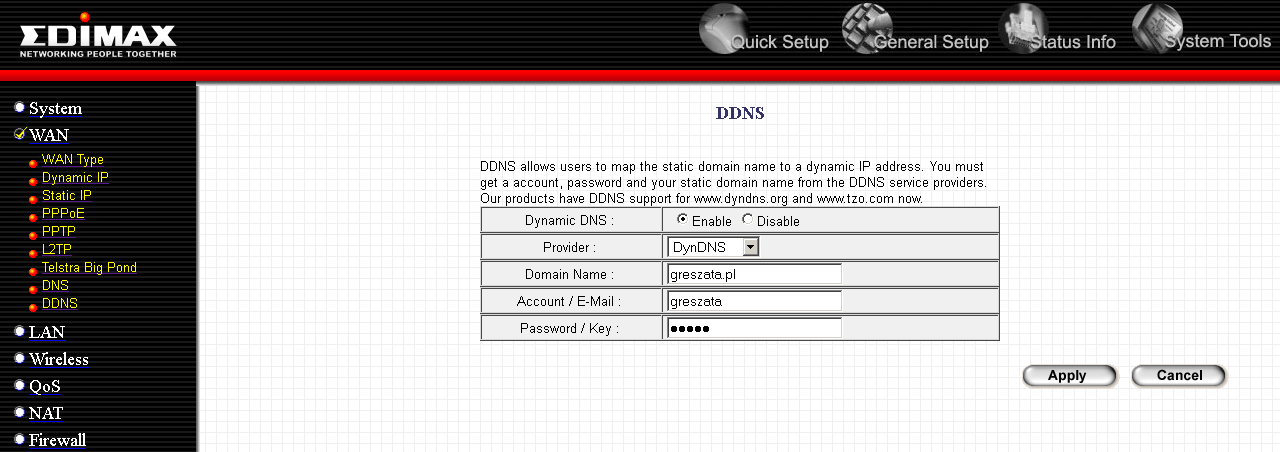The height and width of the screenshot is (452, 1280).
Task: Click the checkmark icon beside WAN
Action: 19,133
